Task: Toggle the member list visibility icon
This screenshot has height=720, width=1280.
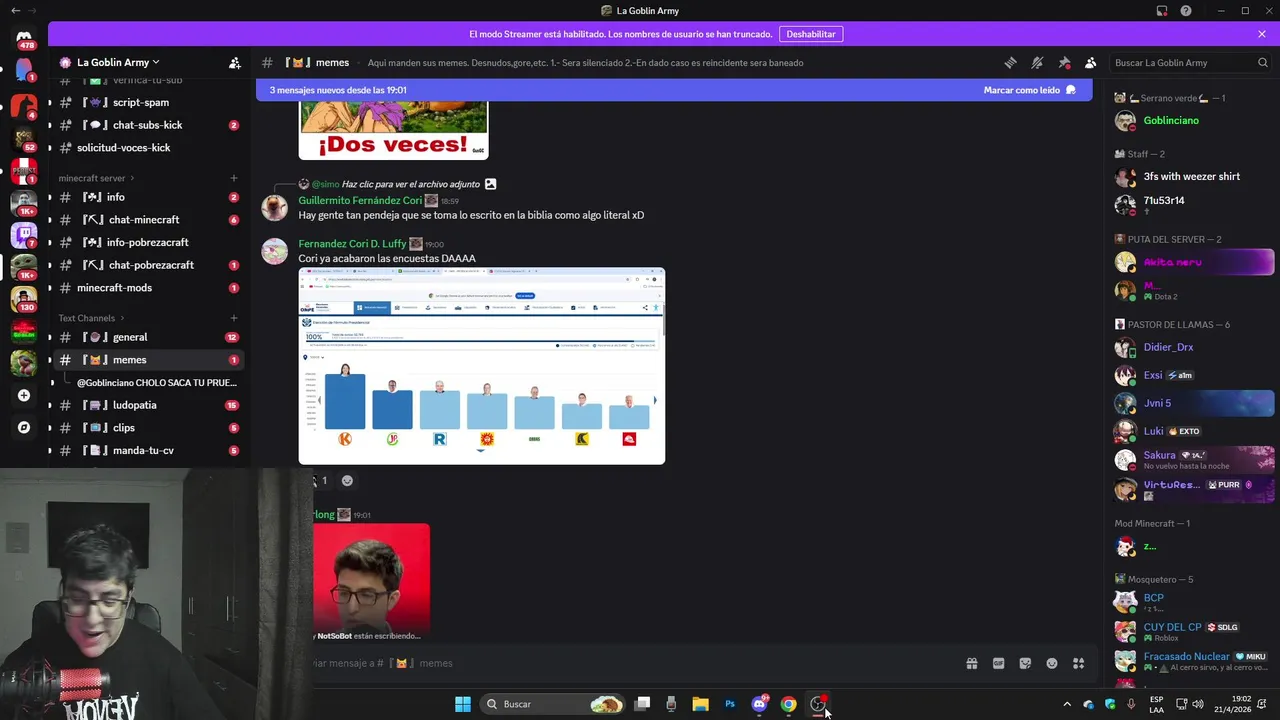Action: pyautogui.click(x=1091, y=62)
